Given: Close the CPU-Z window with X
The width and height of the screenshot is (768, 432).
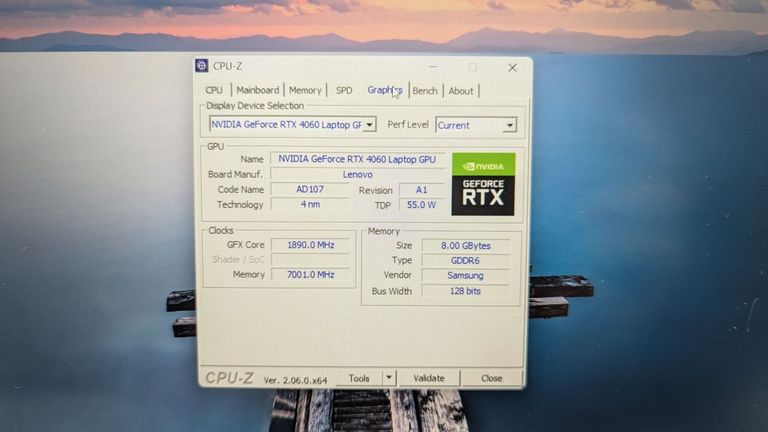Looking at the screenshot, I should click(512, 68).
